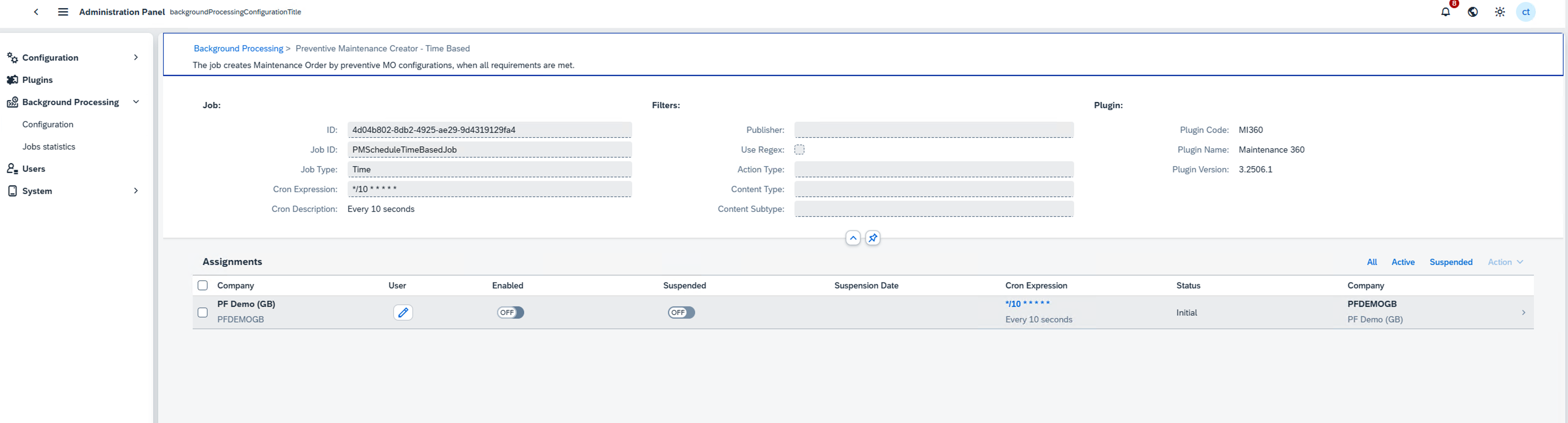Screen dimensions: 1568x423
Task: Open PF Demo row details arrow
Action: pos(1524,313)
